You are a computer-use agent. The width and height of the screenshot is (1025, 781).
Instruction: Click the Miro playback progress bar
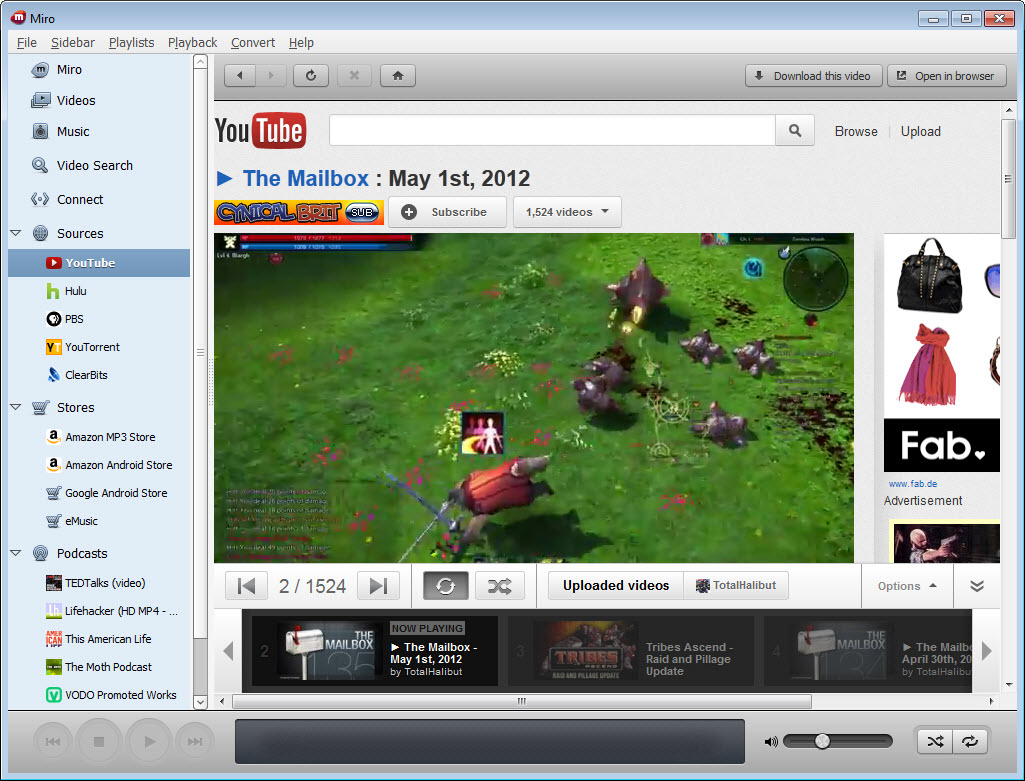(490, 741)
